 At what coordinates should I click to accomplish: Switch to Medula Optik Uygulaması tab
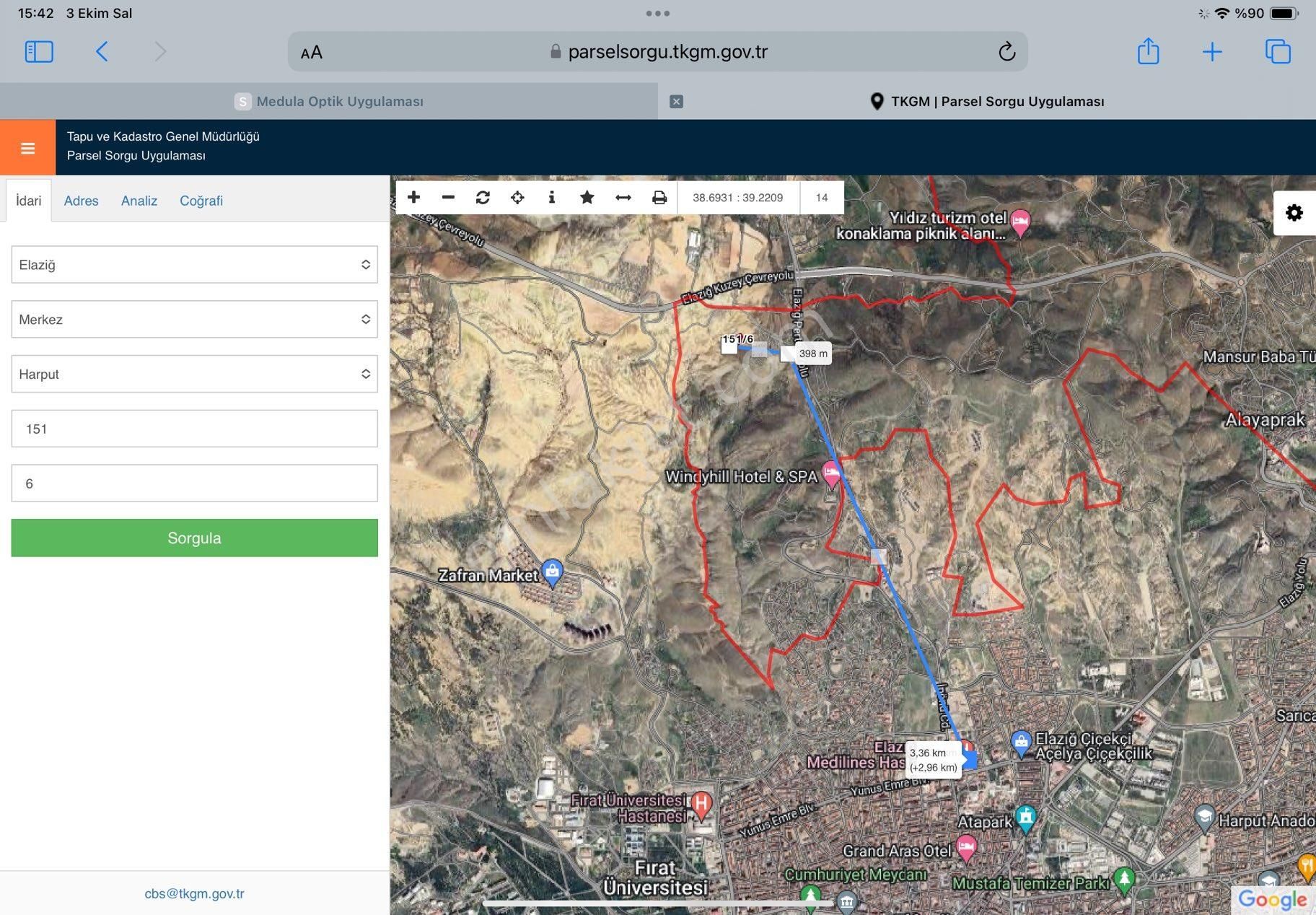point(329,102)
